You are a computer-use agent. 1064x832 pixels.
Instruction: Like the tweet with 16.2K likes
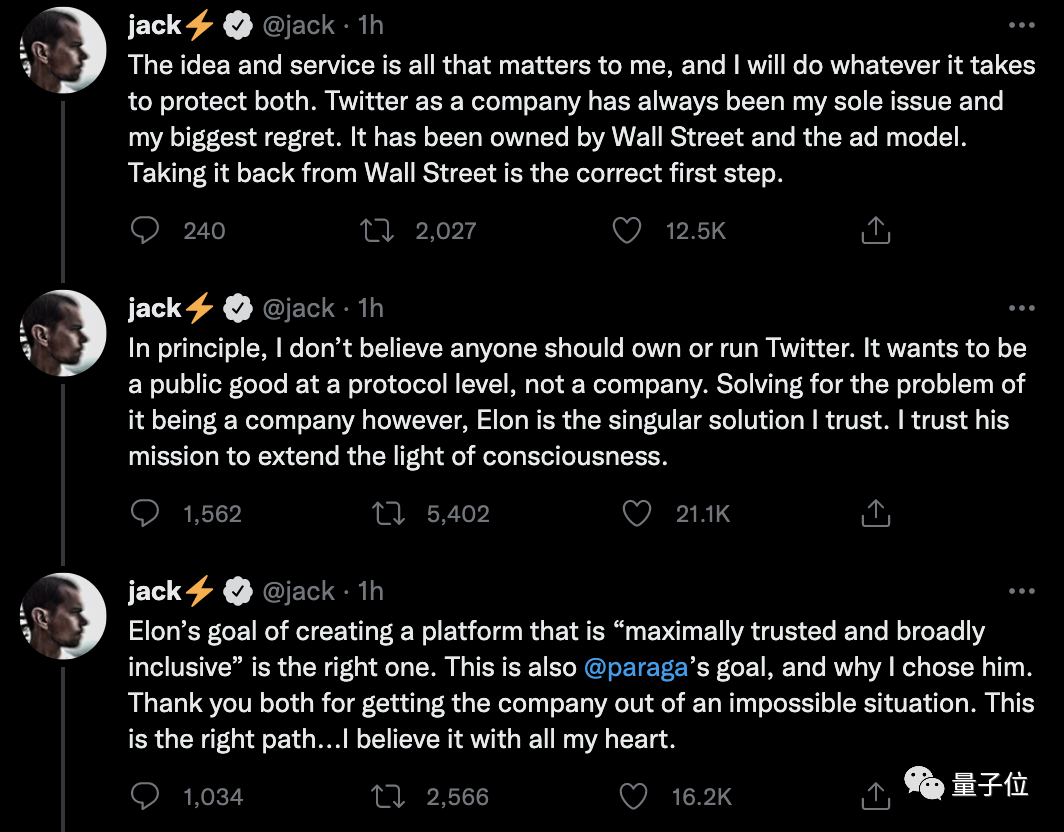[633, 796]
